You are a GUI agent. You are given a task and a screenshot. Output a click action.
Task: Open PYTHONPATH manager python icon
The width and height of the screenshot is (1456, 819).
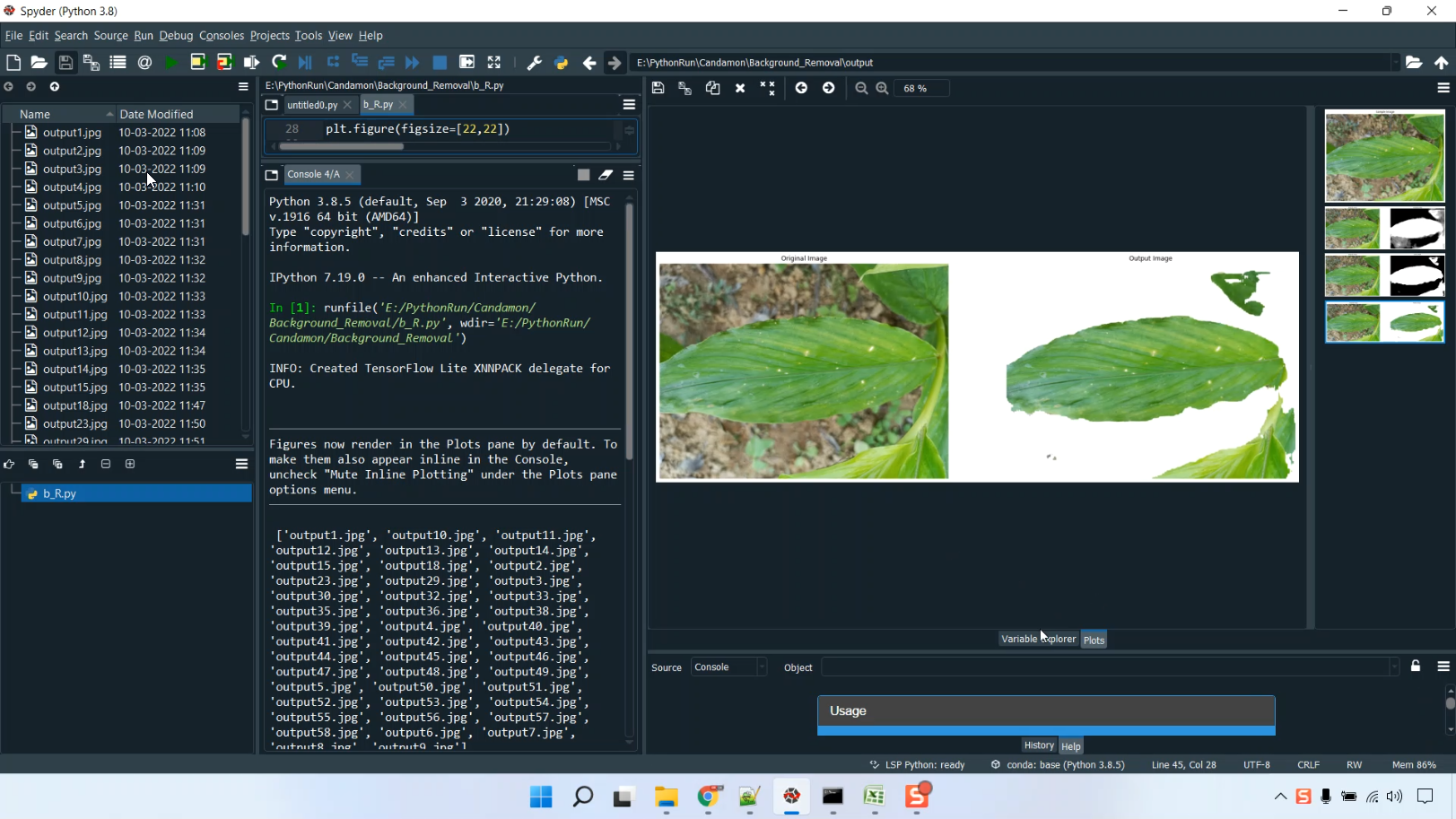pyautogui.click(x=561, y=62)
